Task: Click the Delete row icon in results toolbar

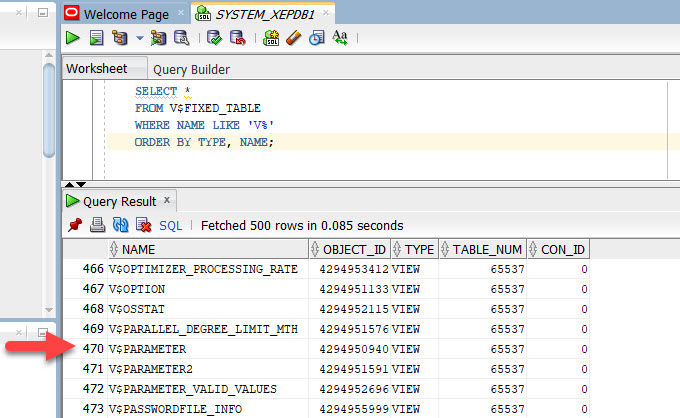Action: tap(144, 225)
